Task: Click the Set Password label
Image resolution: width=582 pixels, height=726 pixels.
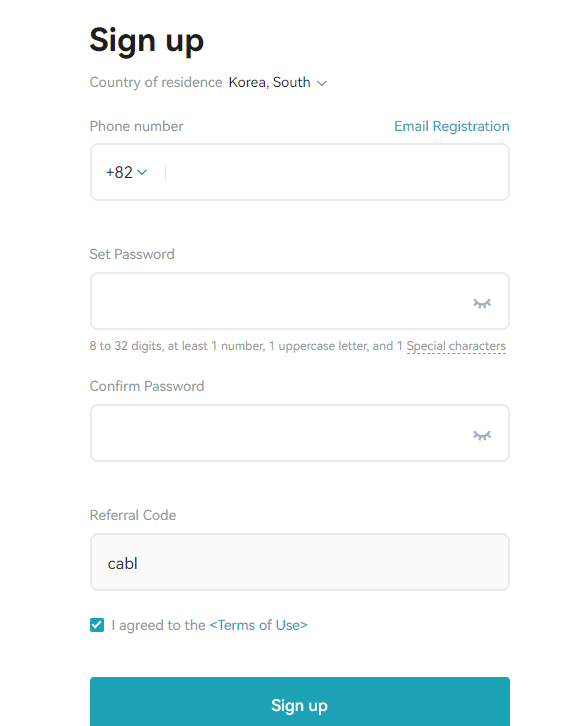Action: pyautogui.click(x=132, y=254)
